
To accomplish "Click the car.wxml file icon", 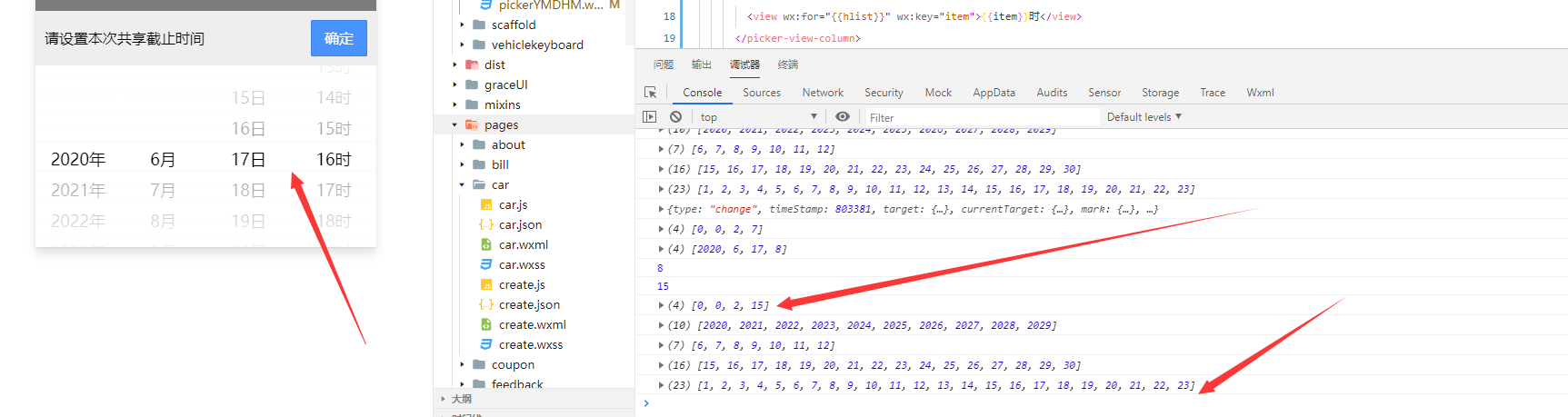I will (486, 244).
